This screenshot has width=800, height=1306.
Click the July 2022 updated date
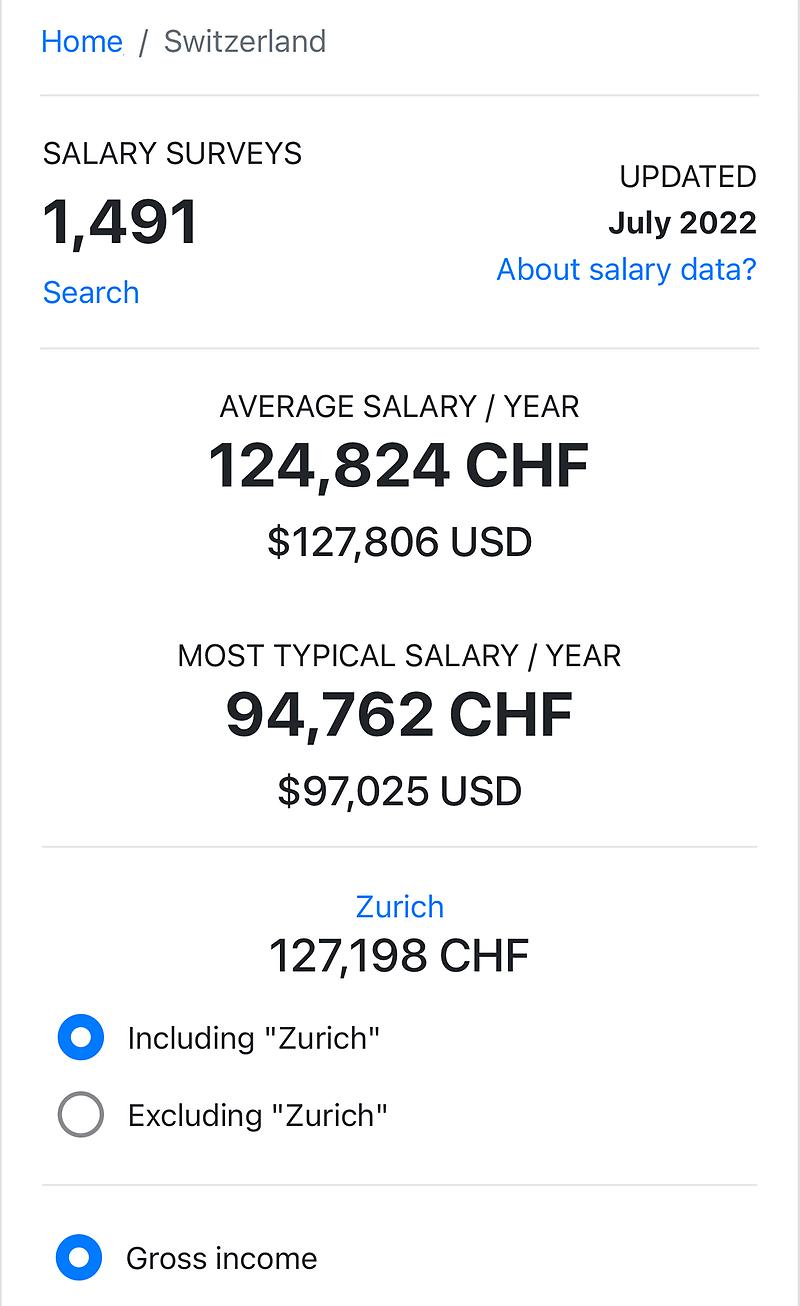(x=682, y=223)
